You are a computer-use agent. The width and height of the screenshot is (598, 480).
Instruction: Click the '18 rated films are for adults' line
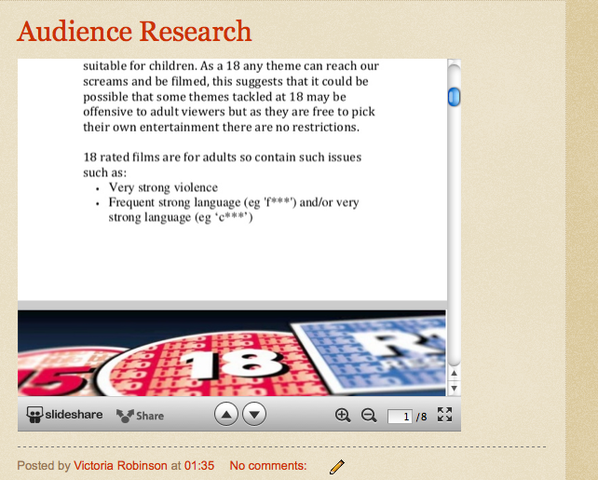[222, 157]
